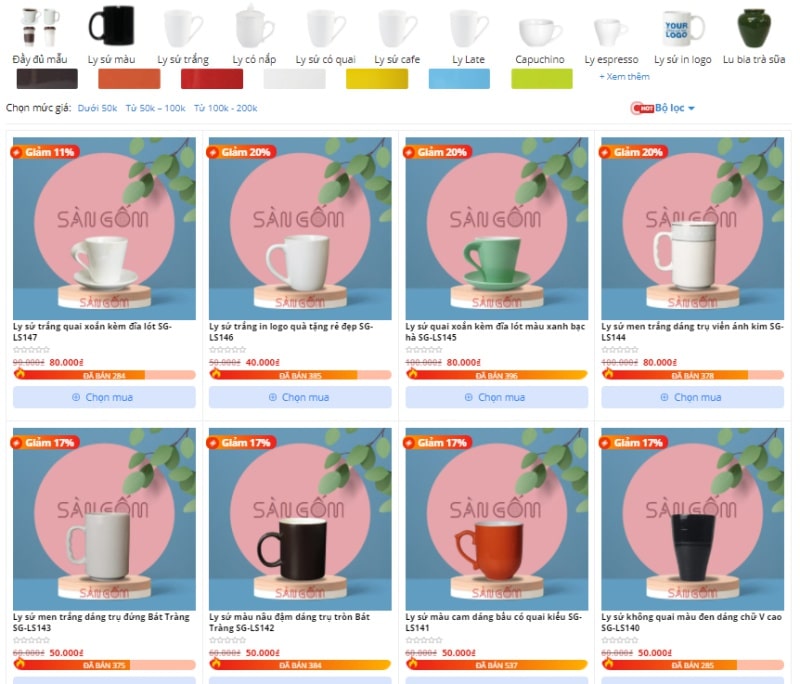Viewport: 800px width, 684px height.
Task: Select the 'Ly sứ màu' black mug icon
Action: 111,26
